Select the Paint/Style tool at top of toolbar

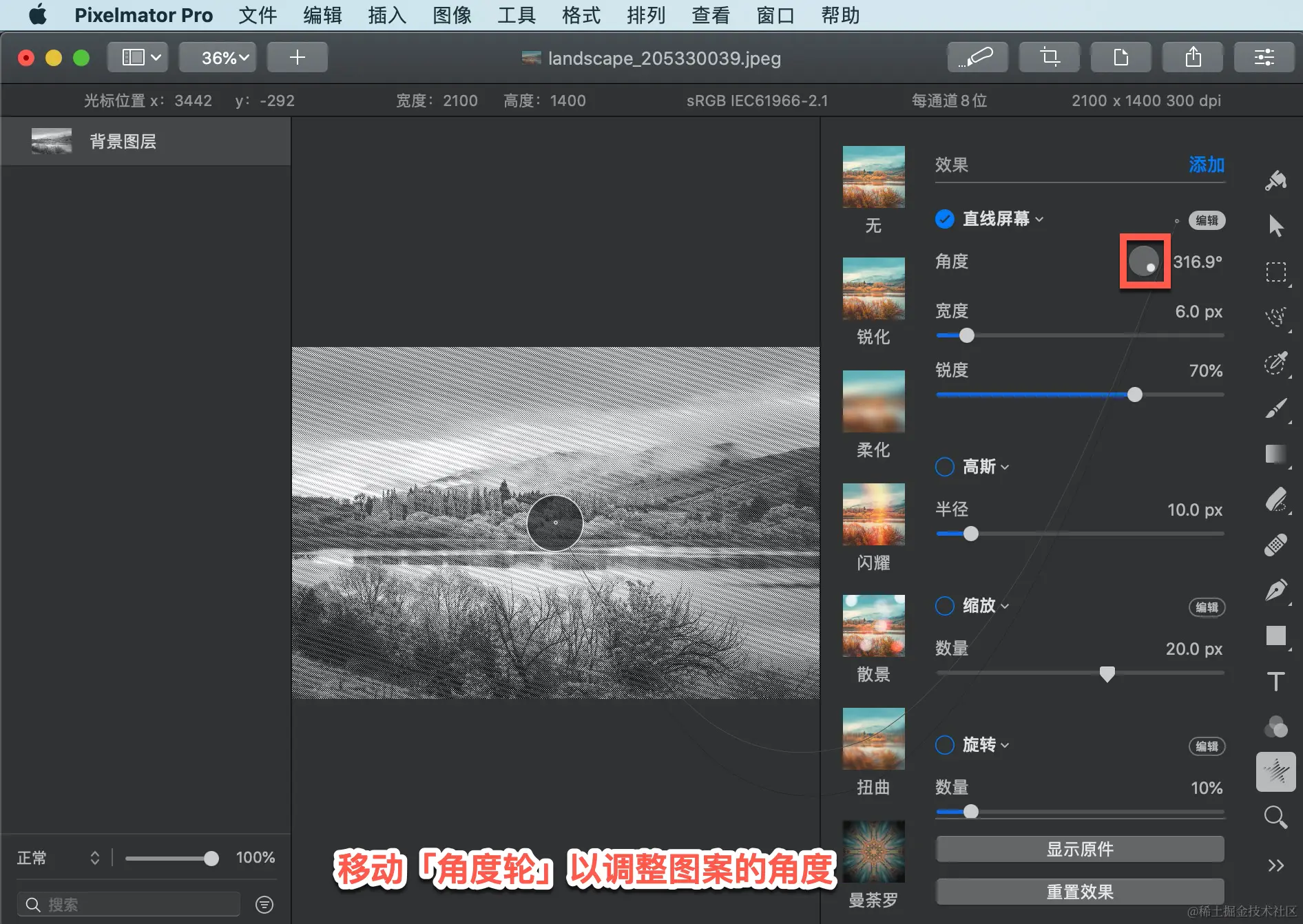[1275, 181]
